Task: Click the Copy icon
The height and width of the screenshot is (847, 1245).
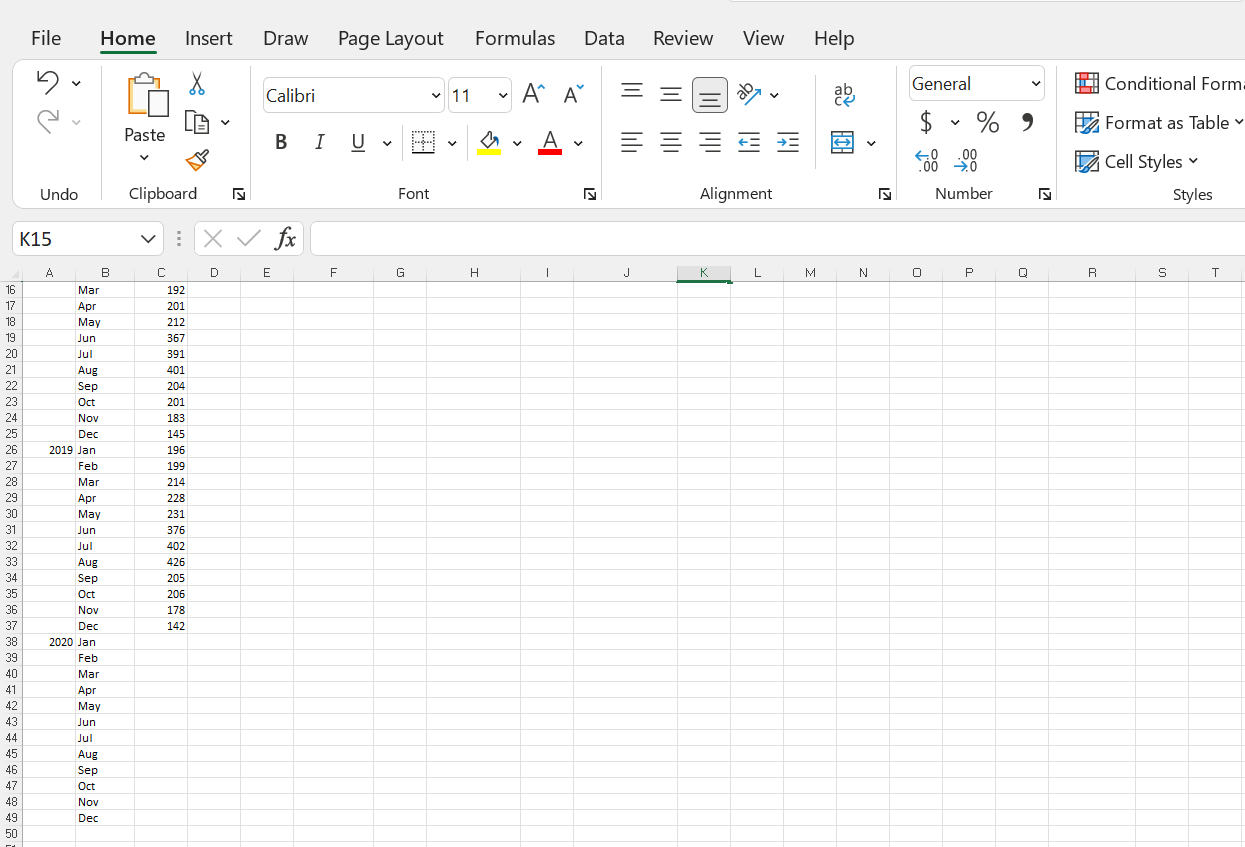Action: [197, 122]
